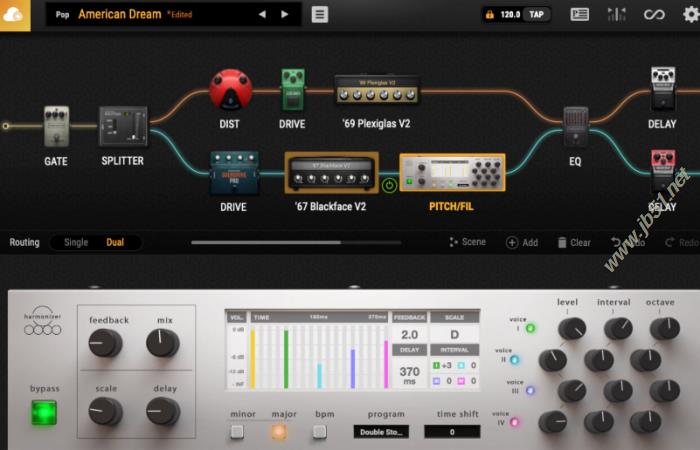This screenshot has height=450, width=700.
Task: Switch routing to Single
Action: click(x=76, y=242)
